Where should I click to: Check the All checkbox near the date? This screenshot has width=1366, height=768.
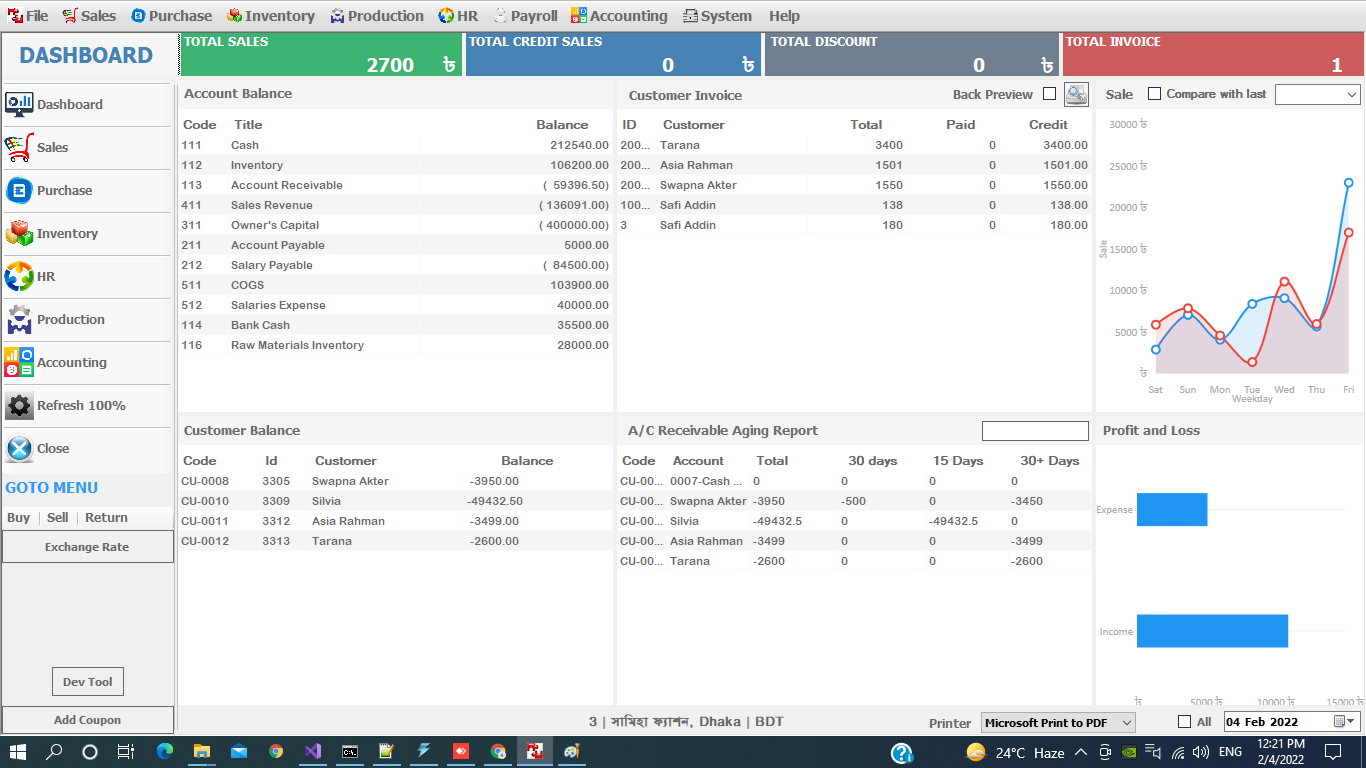click(1185, 722)
